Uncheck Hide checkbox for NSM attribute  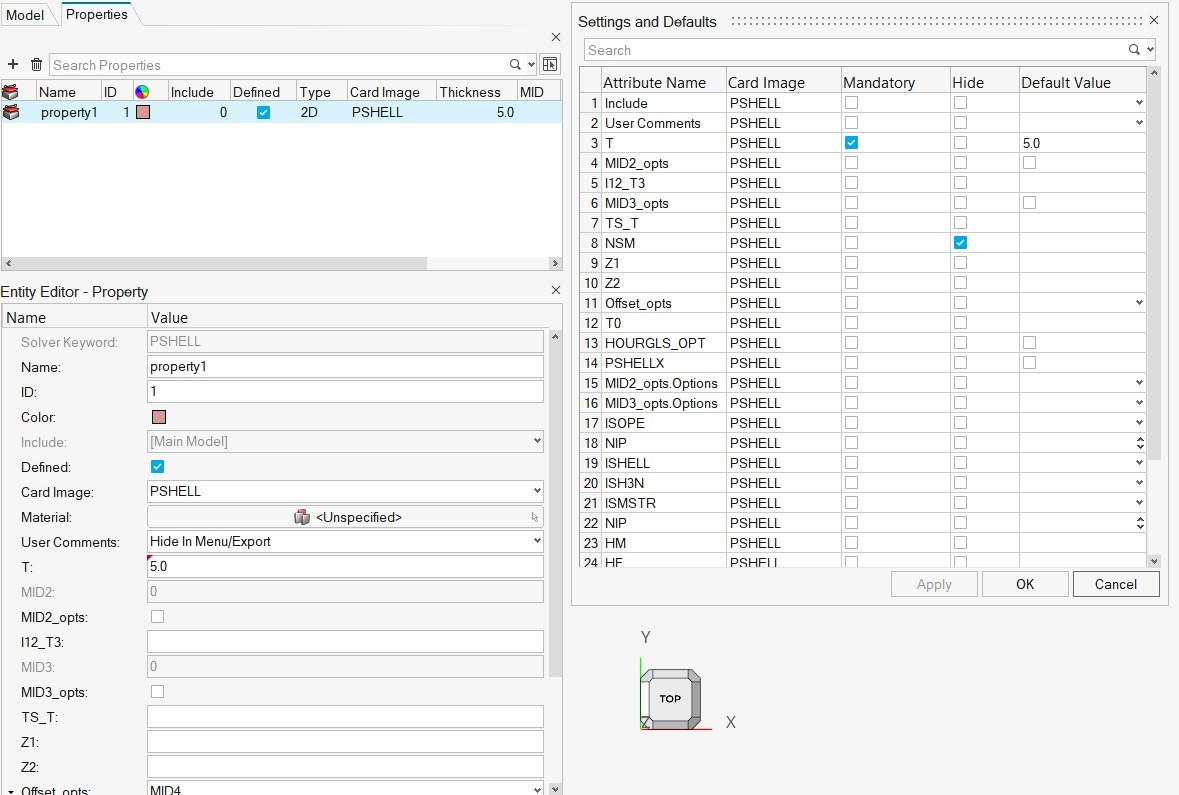(960, 243)
